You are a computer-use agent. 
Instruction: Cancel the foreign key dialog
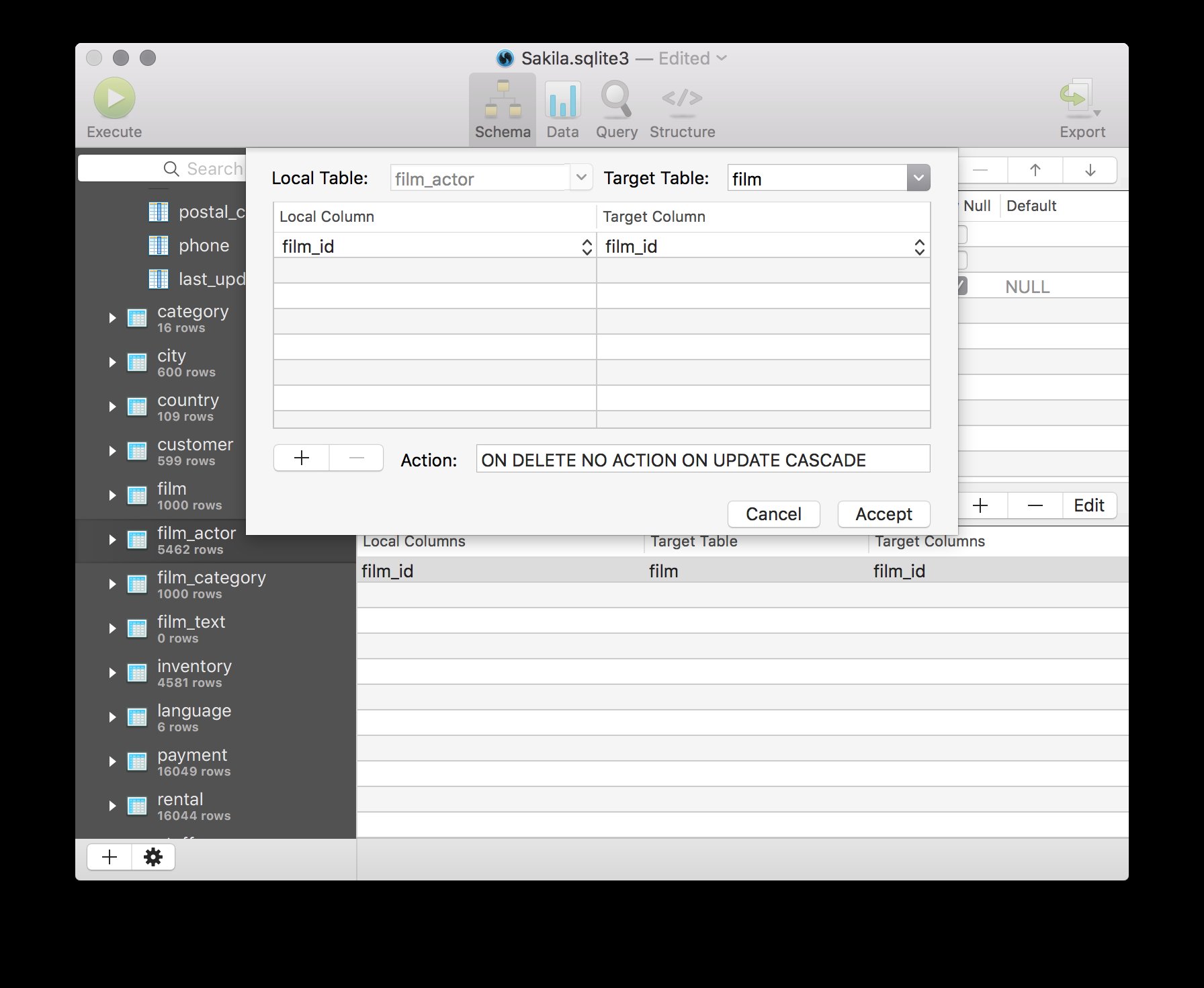(x=773, y=514)
